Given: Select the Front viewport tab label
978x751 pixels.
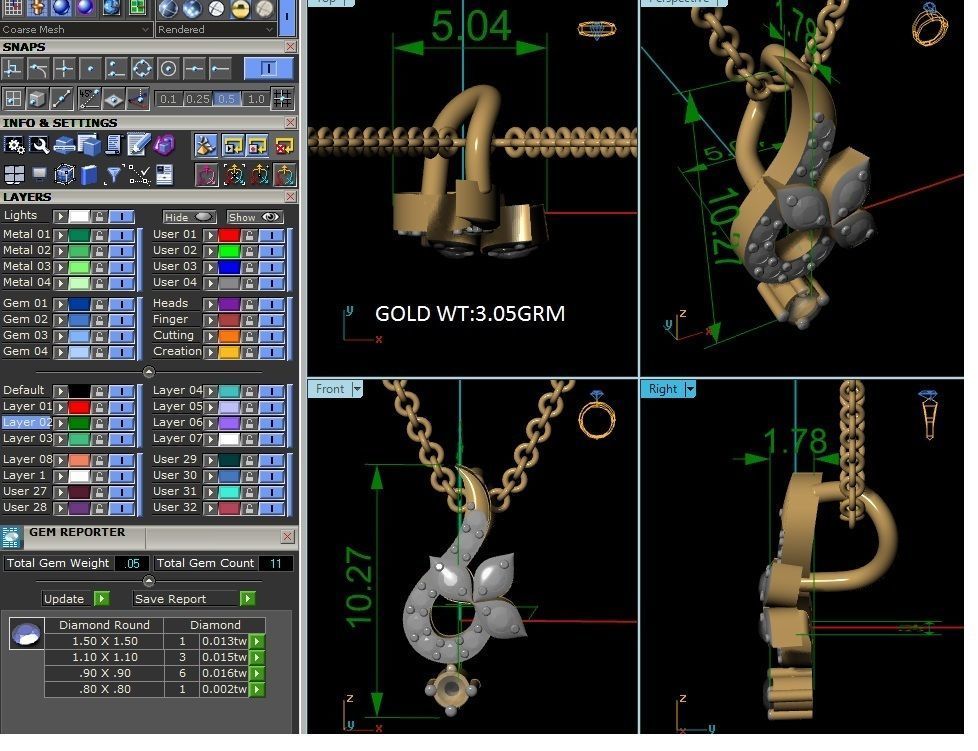Looking at the screenshot, I should (x=329, y=389).
